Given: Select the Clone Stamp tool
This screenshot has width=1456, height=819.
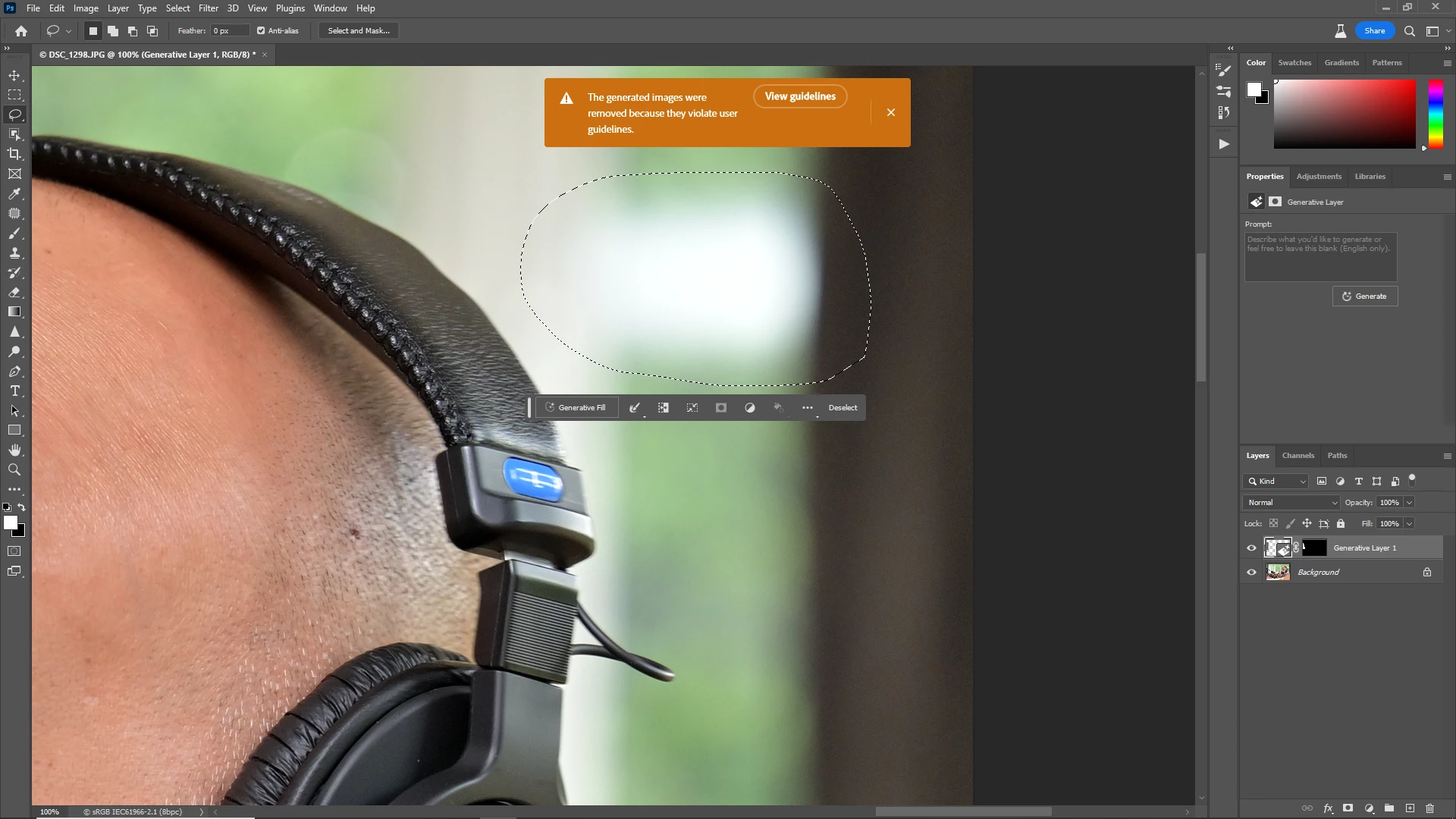Looking at the screenshot, I should (14, 253).
